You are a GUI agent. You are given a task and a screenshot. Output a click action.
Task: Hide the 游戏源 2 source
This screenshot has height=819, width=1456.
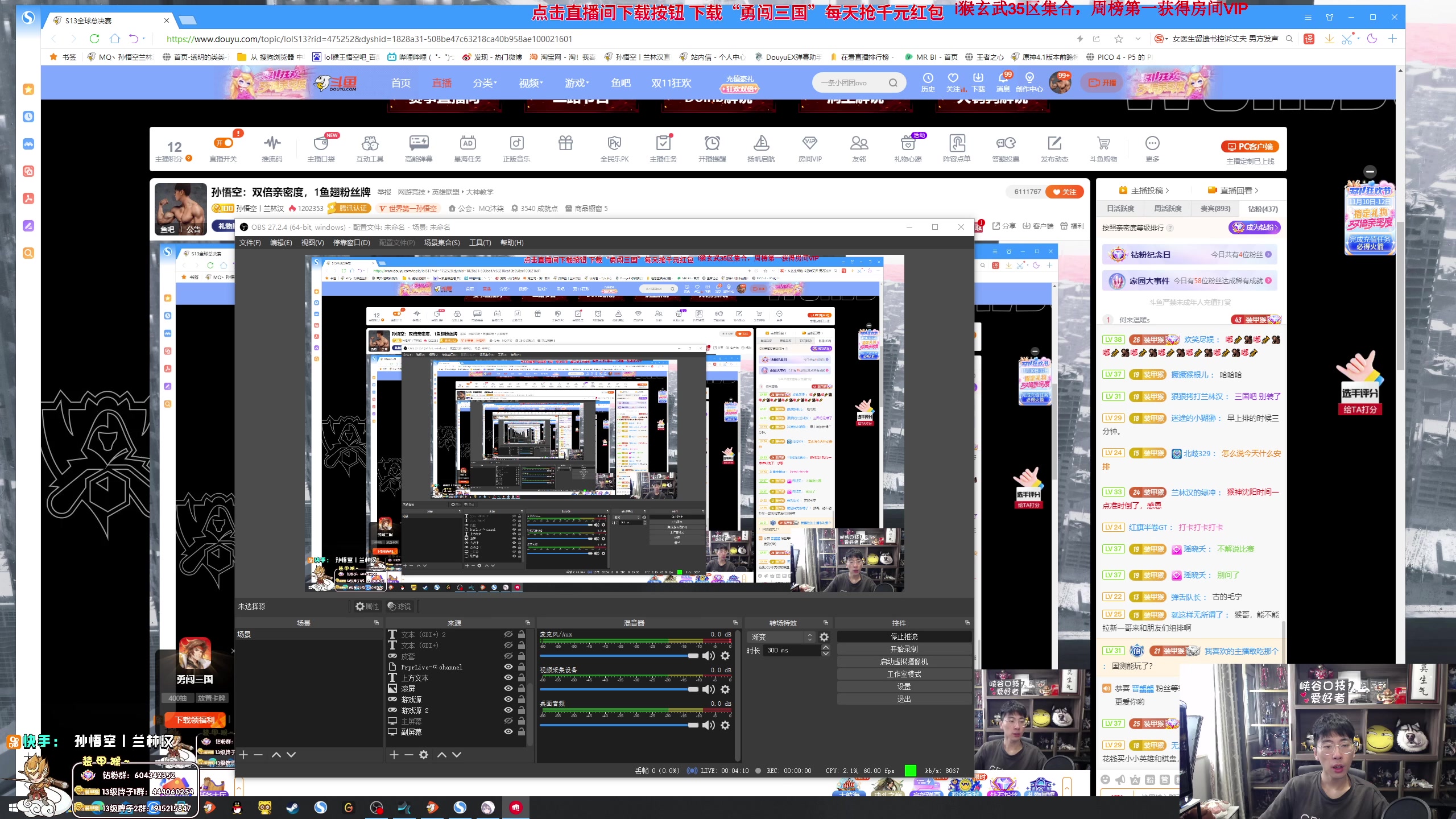508,710
